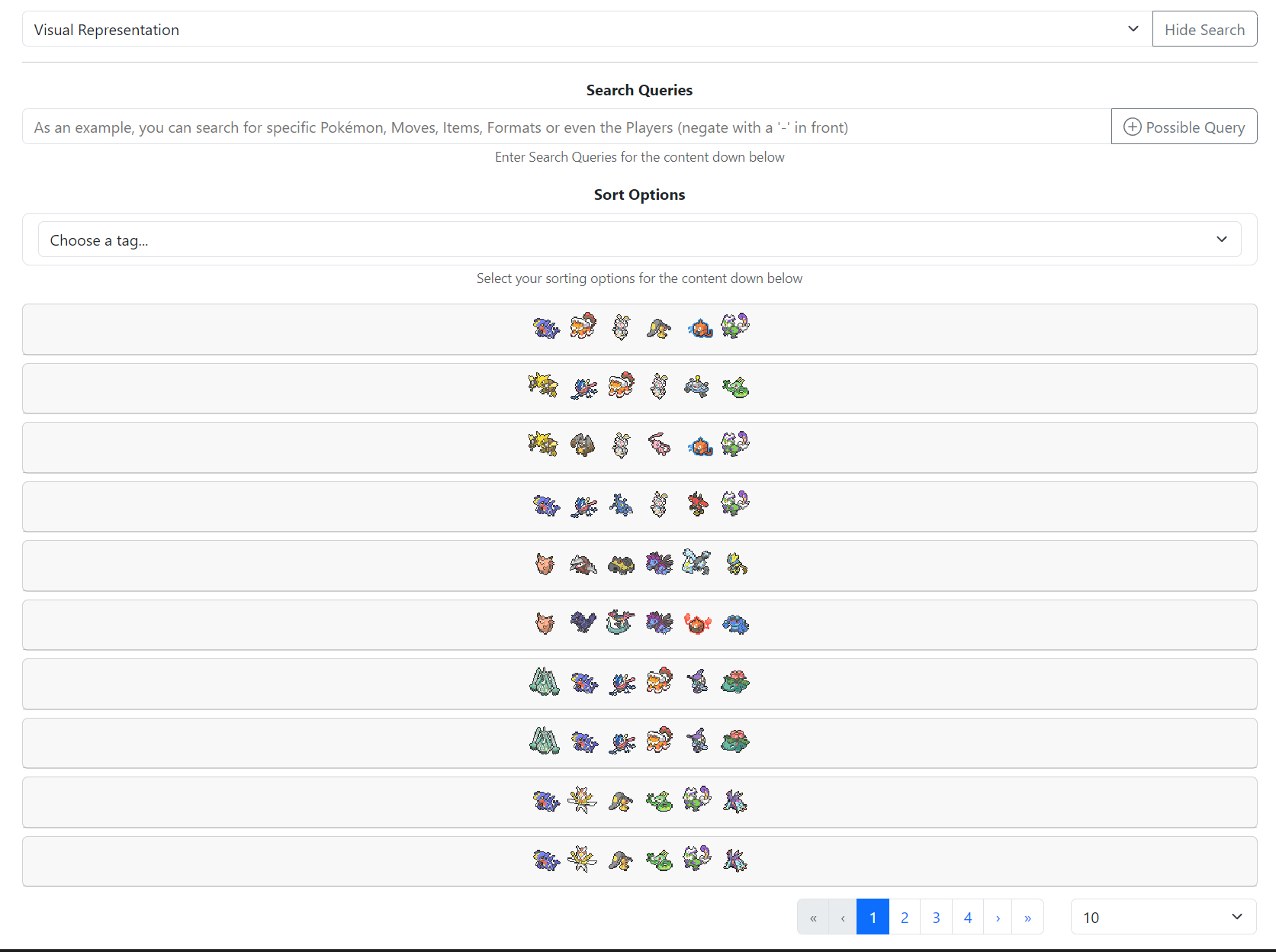Click Rotom-Wash next to Mawile
Viewport: 1276px width, 952px height.
coord(699,328)
